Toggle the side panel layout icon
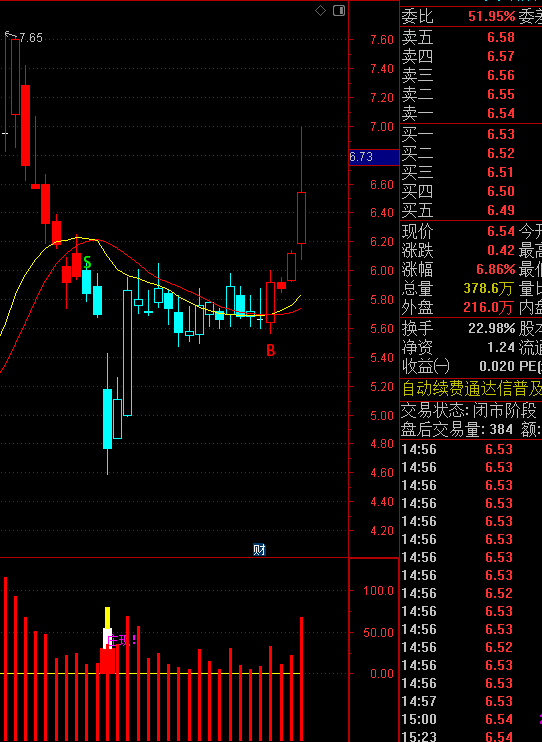Screen dimensions: 542x742 (x=339, y=10)
